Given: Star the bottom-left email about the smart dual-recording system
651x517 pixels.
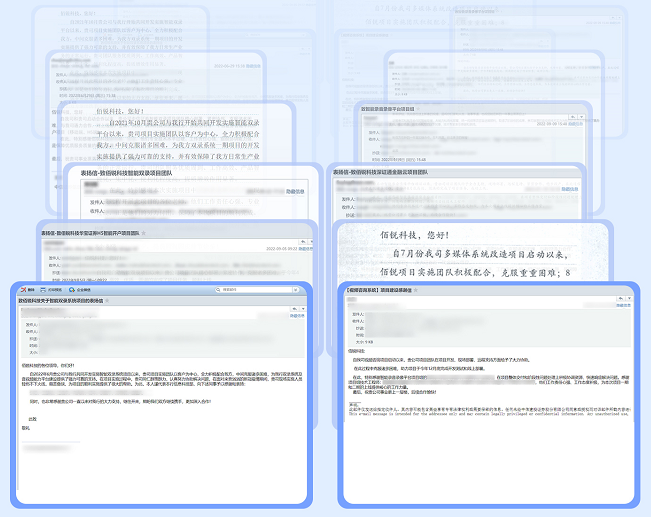Looking at the screenshot, I should (107, 300).
